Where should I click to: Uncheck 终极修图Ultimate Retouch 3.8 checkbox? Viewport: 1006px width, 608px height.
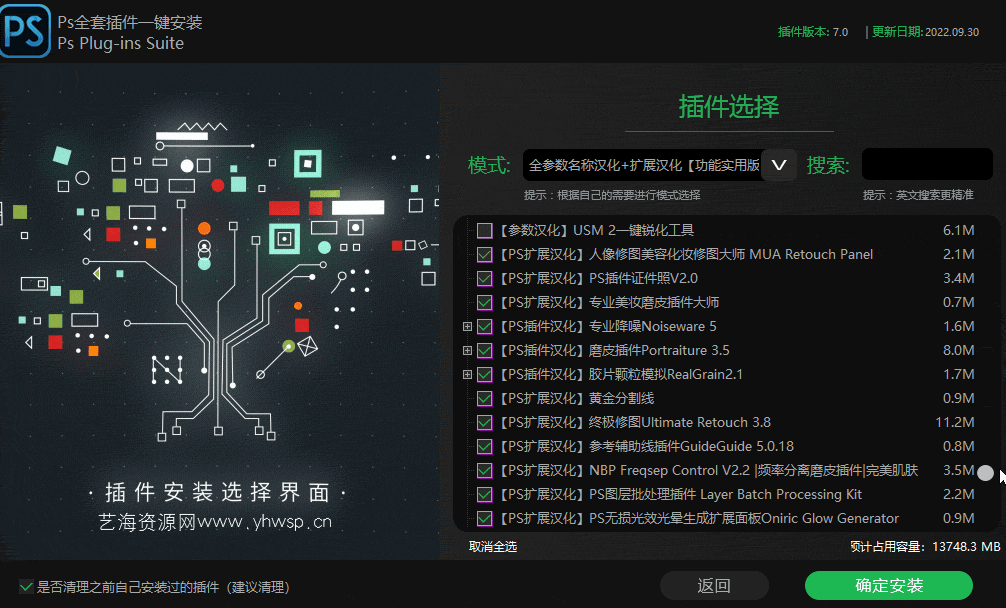(484, 423)
